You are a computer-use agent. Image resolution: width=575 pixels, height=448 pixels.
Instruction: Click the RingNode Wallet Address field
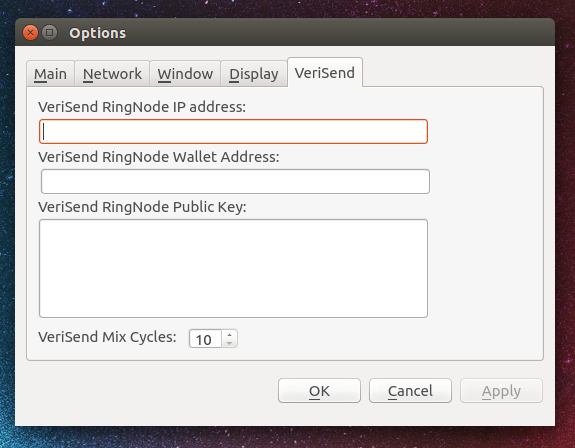pyautogui.click(x=235, y=181)
